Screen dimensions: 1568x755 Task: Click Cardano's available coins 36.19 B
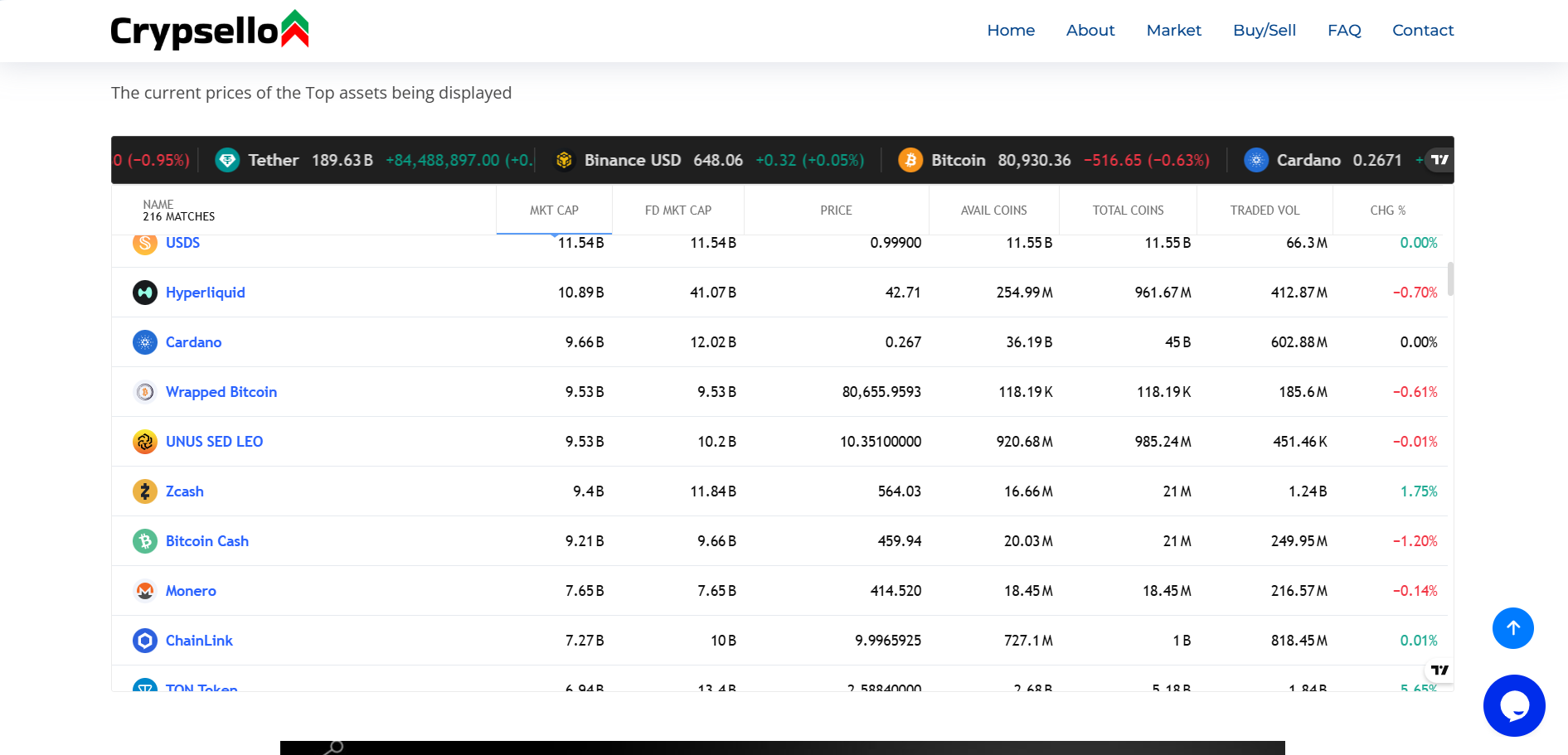click(x=1029, y=342)
